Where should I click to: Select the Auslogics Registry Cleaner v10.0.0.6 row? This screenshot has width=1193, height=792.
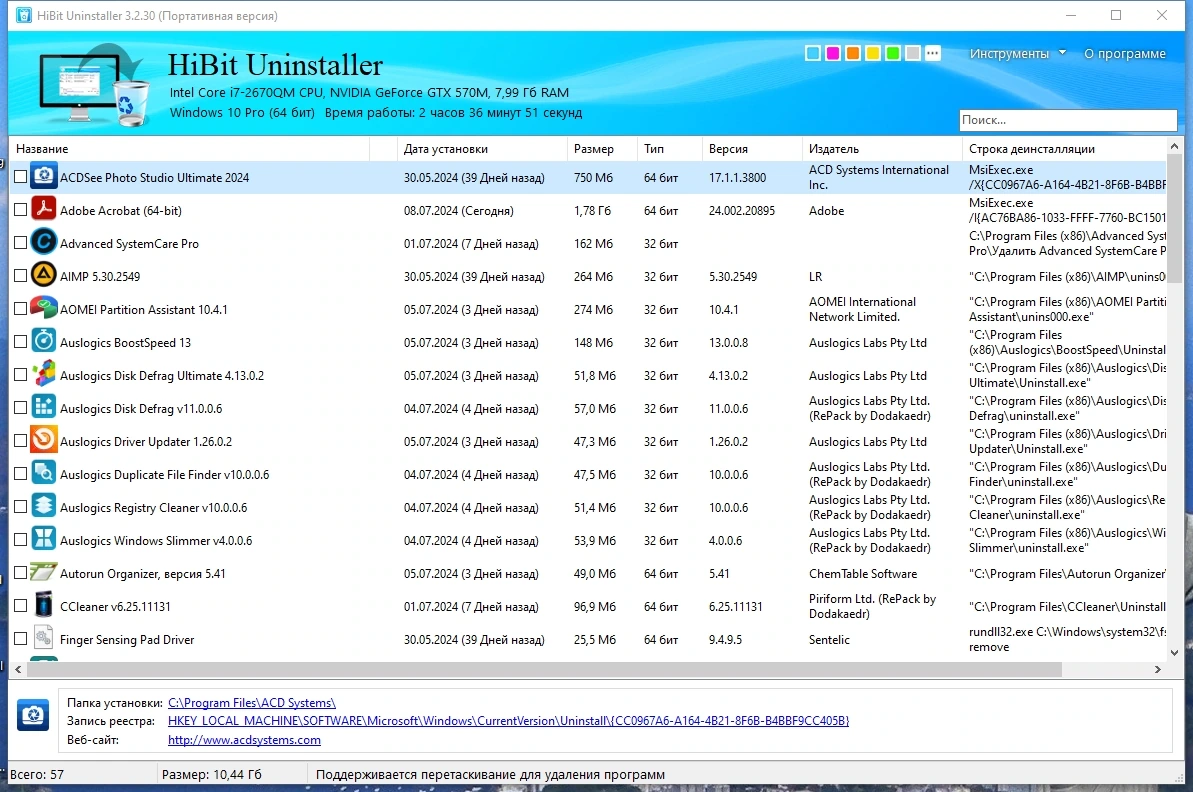pos(588,507)
